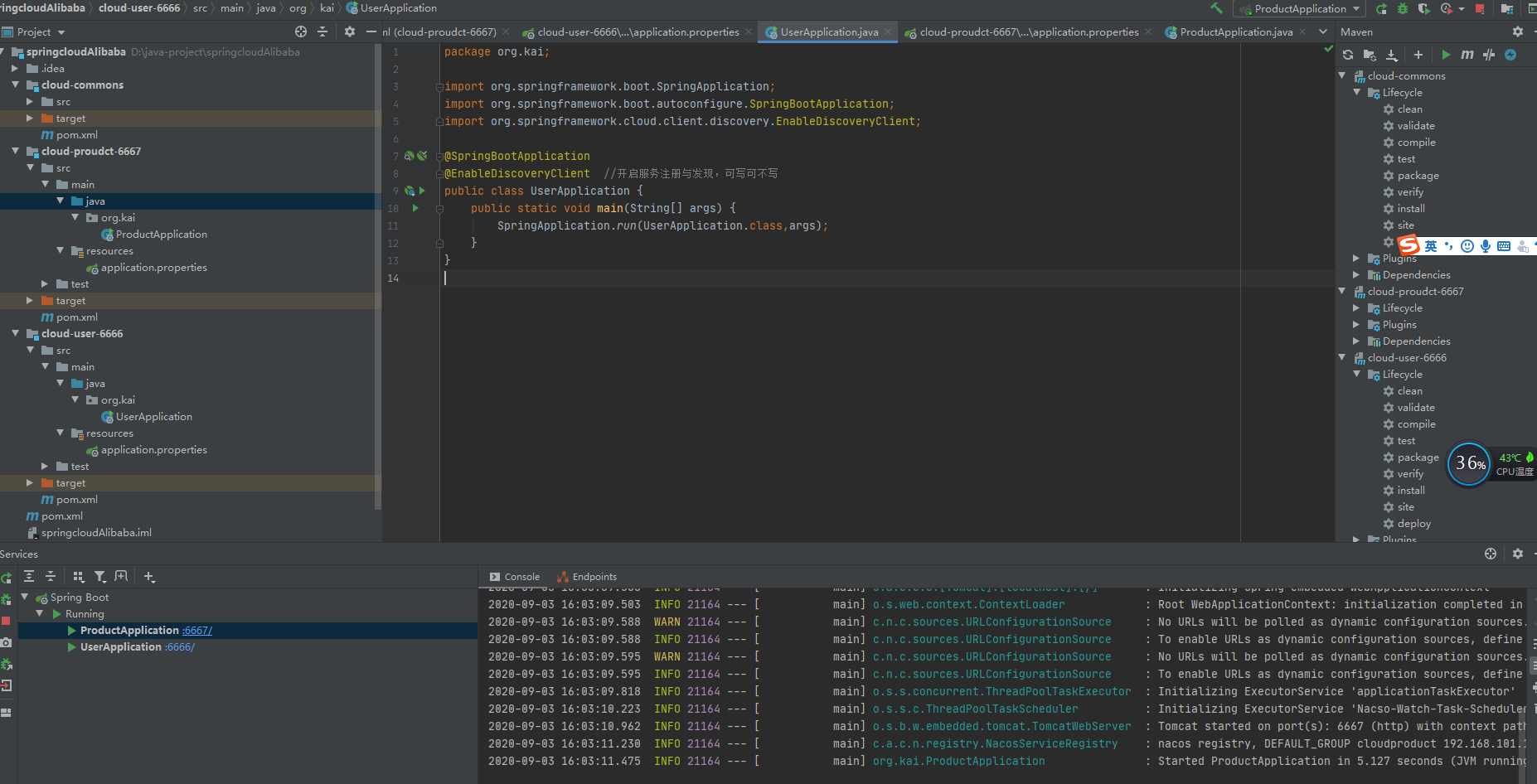The width and height of the screenshot is (1537, 784).
Task: Rerun service in Services left strip
Action: click(6, 578)
